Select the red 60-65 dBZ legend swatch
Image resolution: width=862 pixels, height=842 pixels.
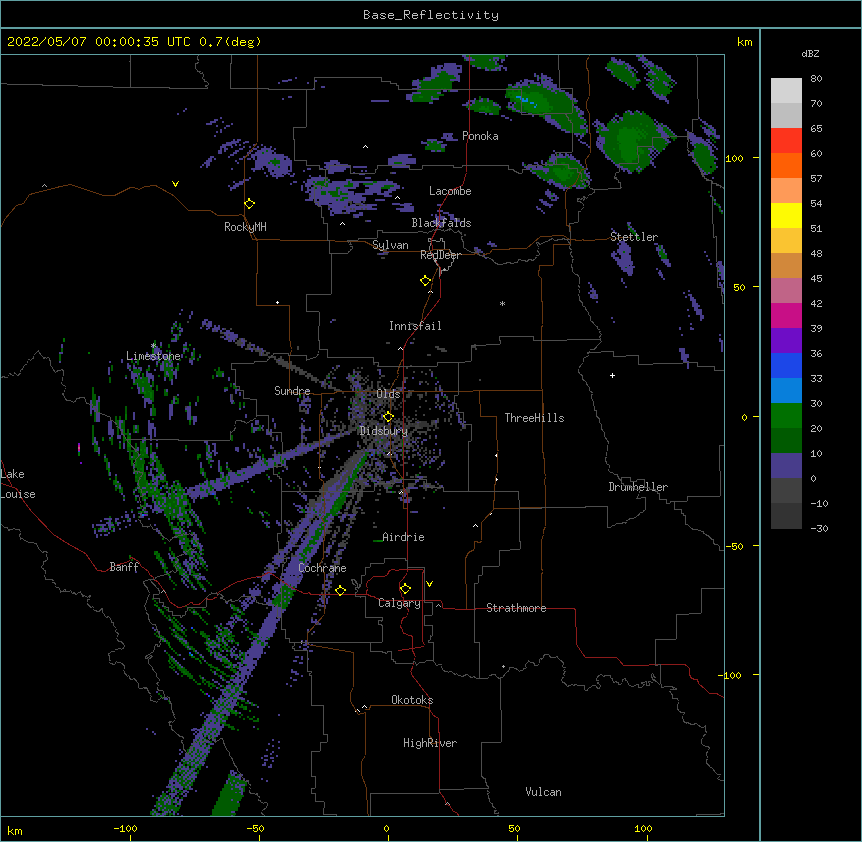click(x=786, y=141)
